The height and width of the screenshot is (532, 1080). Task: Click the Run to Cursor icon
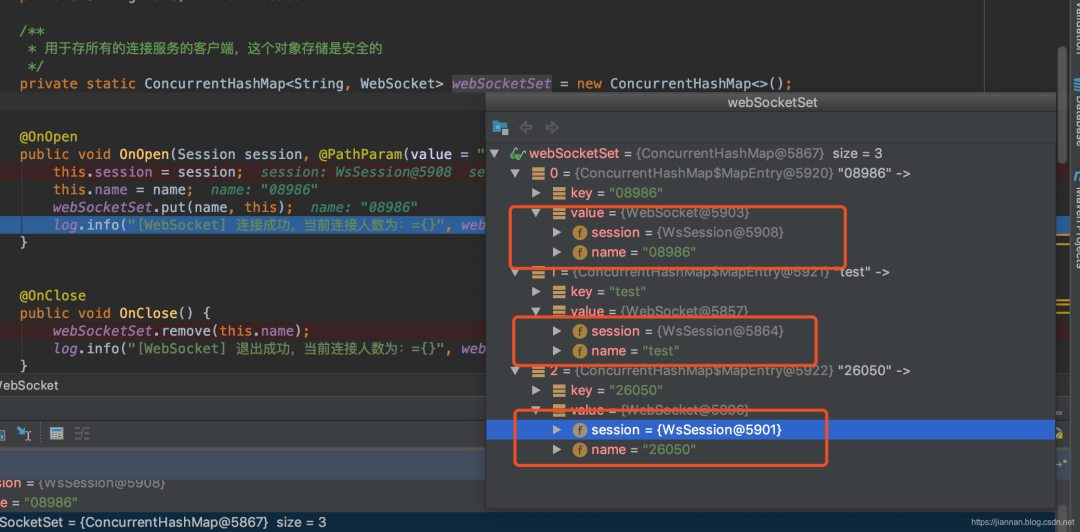point(24,433)
